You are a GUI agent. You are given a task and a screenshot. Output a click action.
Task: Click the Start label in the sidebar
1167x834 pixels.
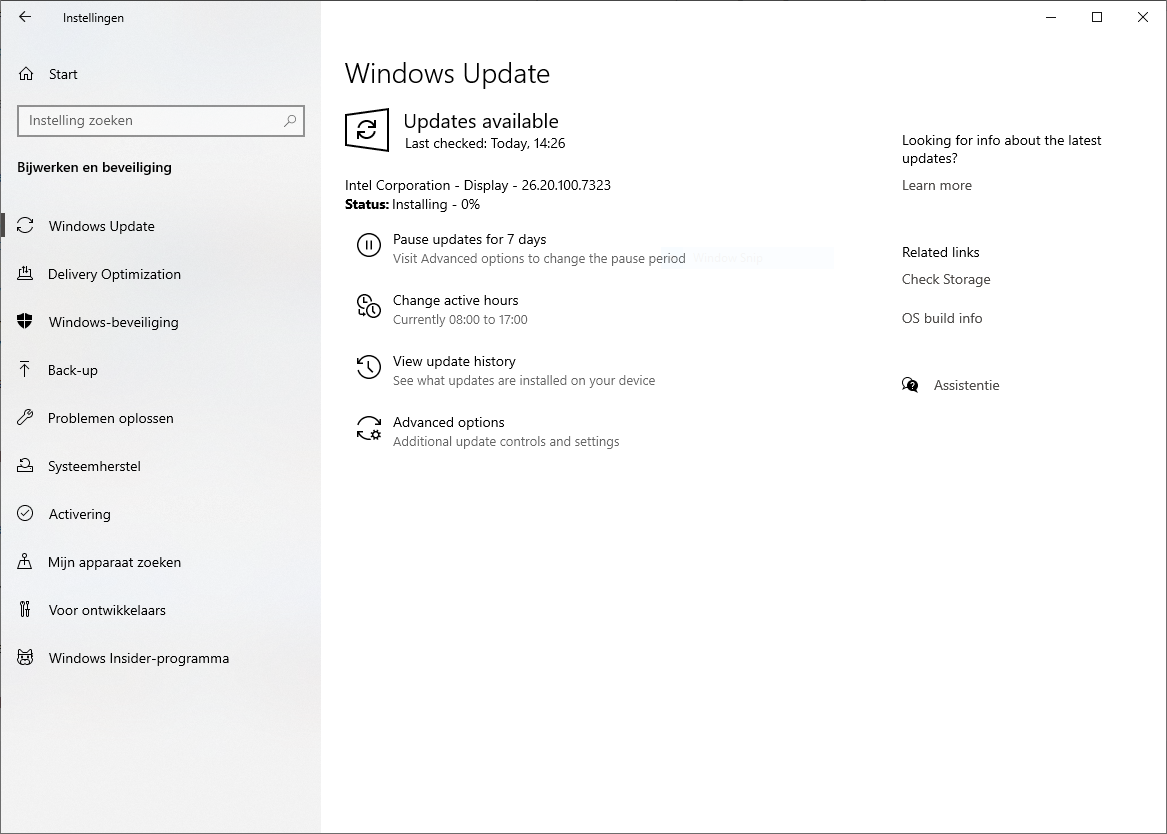pos(63,74)
